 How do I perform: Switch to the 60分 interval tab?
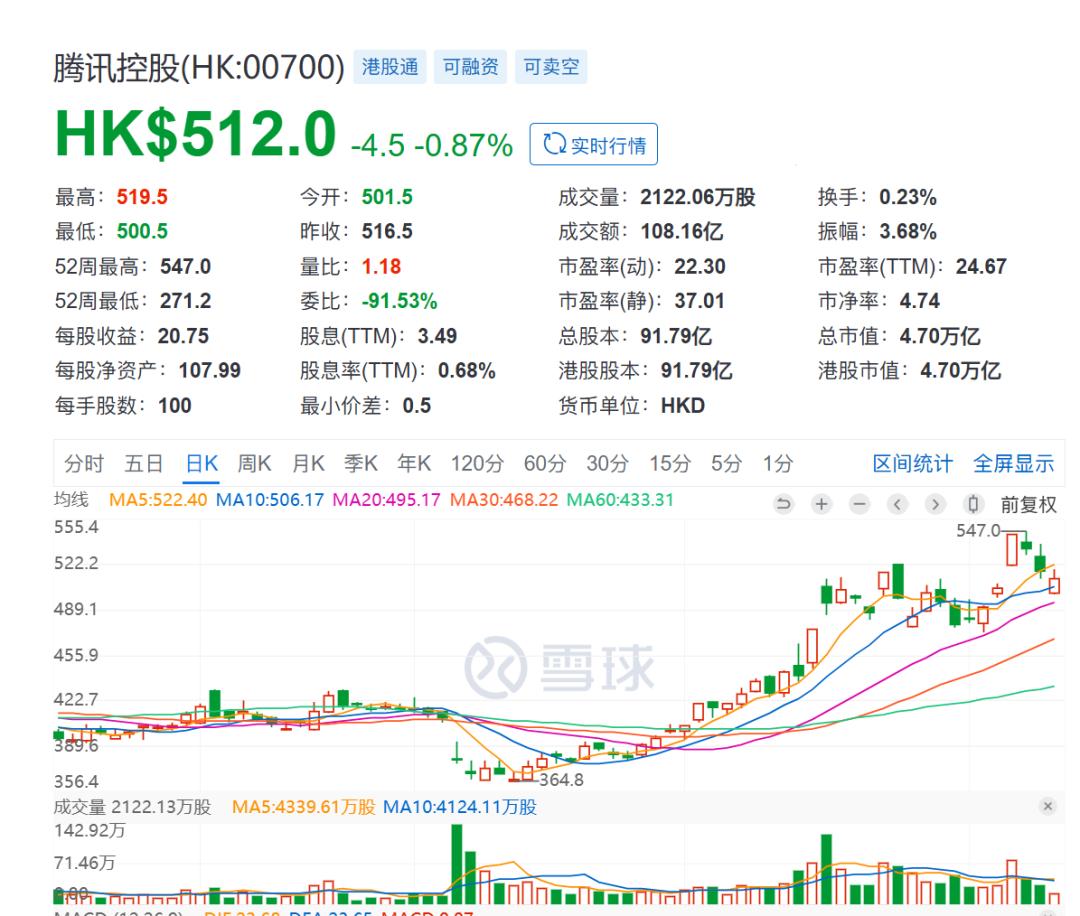[x=544, y=464]
